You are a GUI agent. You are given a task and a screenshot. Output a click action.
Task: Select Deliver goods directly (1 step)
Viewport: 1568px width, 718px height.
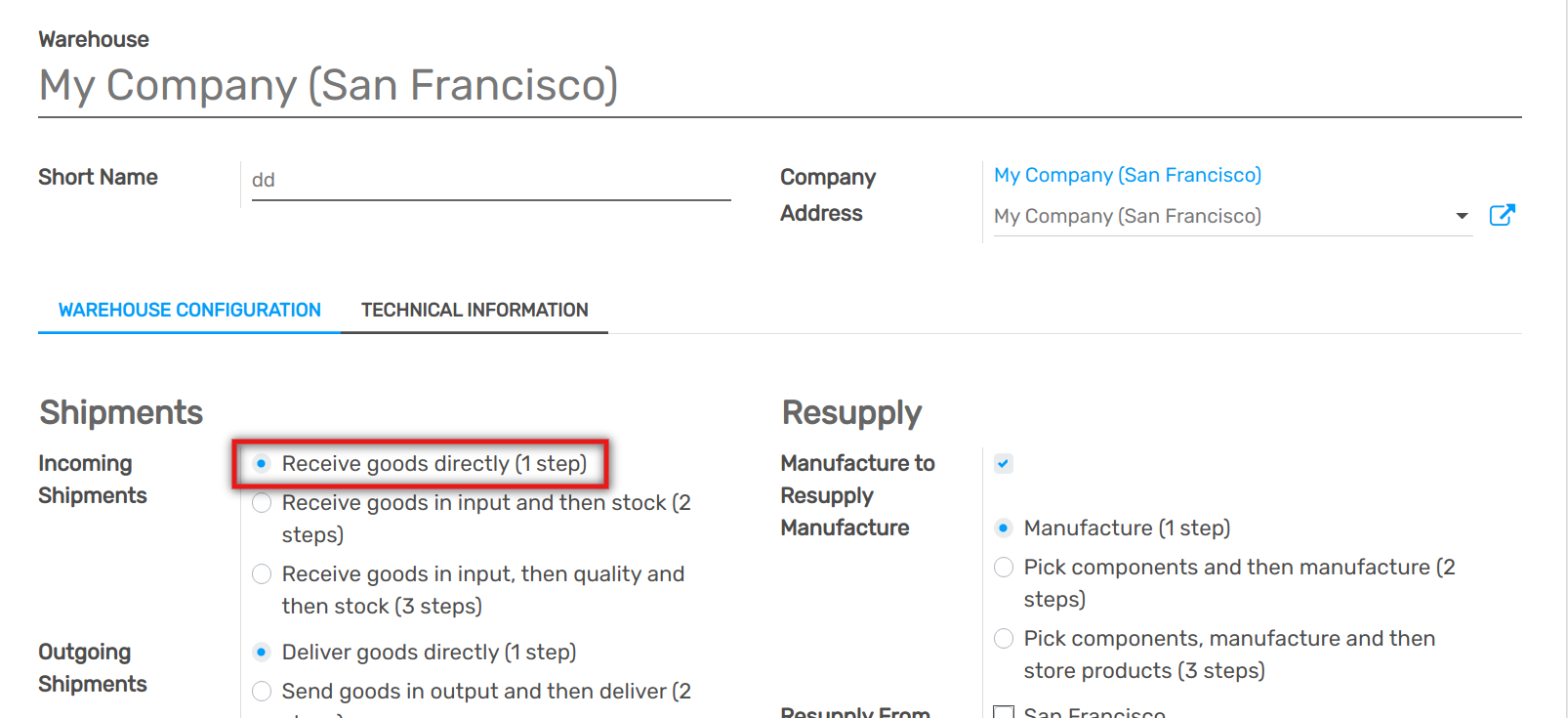click(x=262, y=652)
